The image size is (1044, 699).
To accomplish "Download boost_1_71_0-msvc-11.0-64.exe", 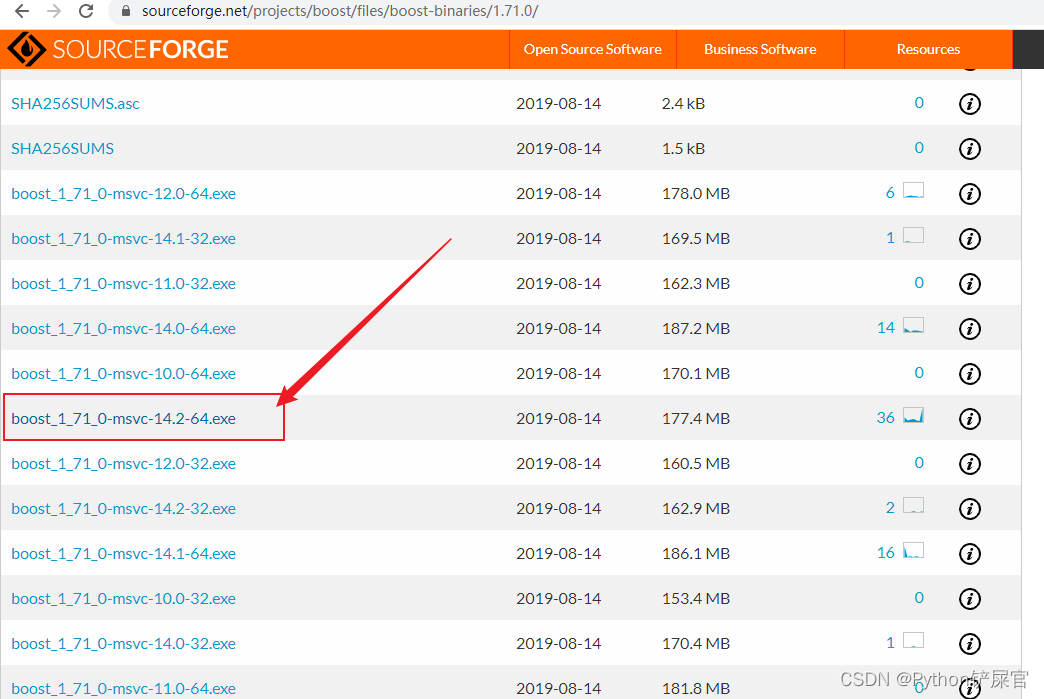I will pos(123,688).
